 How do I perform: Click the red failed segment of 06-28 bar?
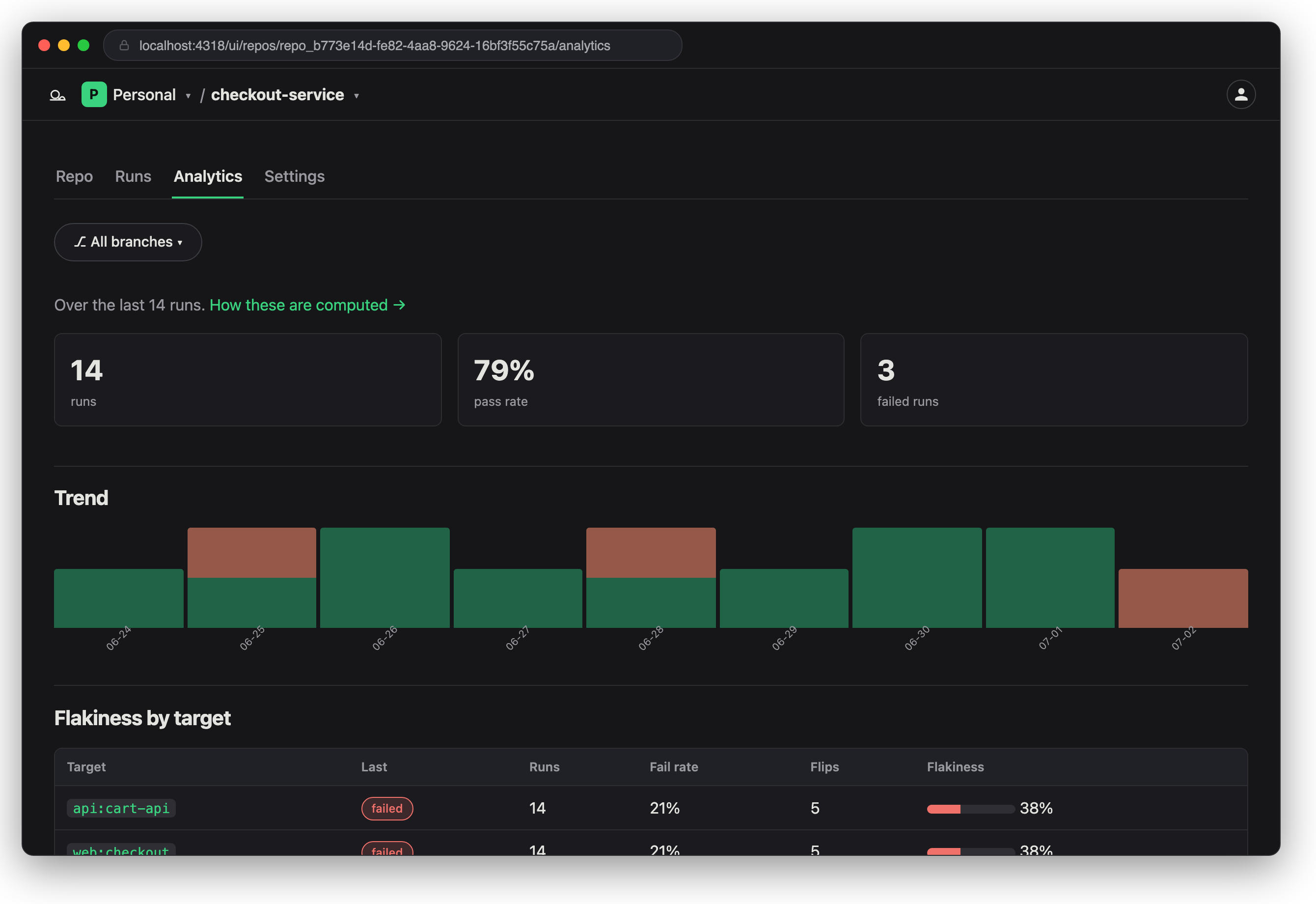pos(651,553)
